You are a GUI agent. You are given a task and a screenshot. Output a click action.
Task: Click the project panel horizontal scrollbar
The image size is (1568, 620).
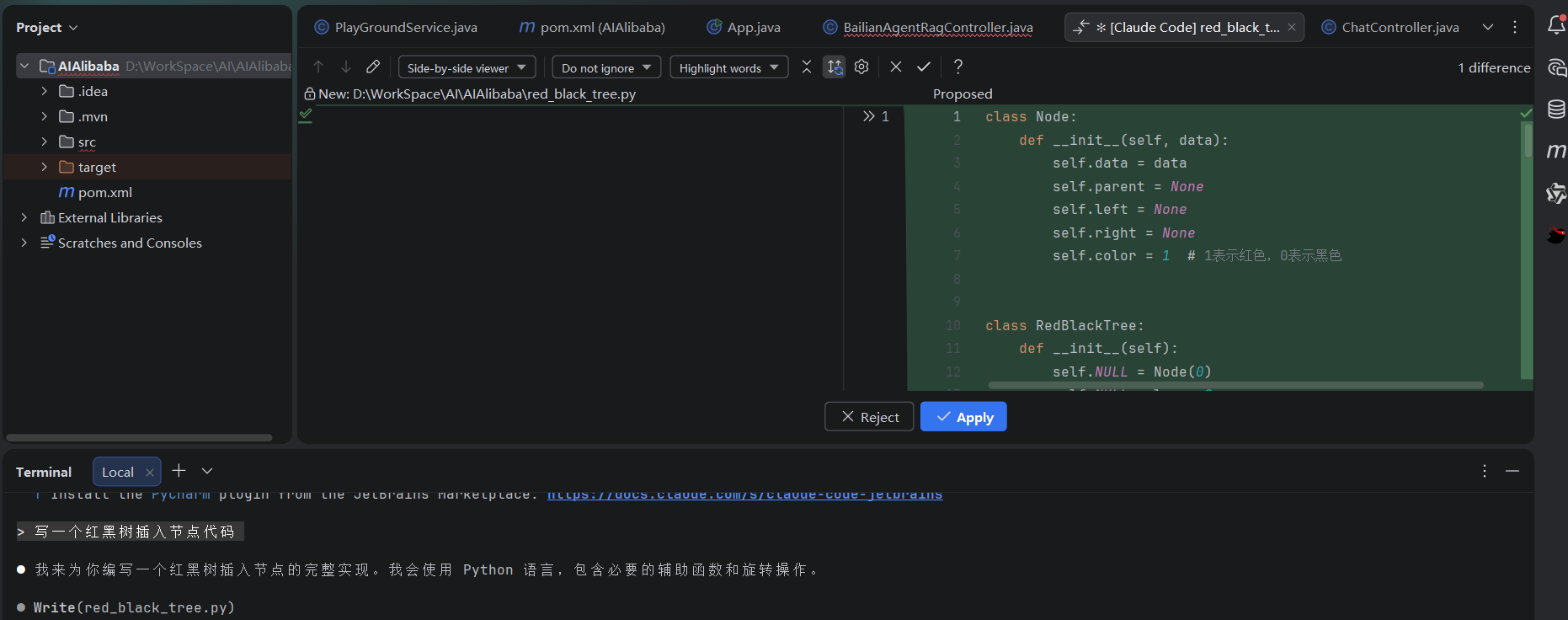(139, 437)
